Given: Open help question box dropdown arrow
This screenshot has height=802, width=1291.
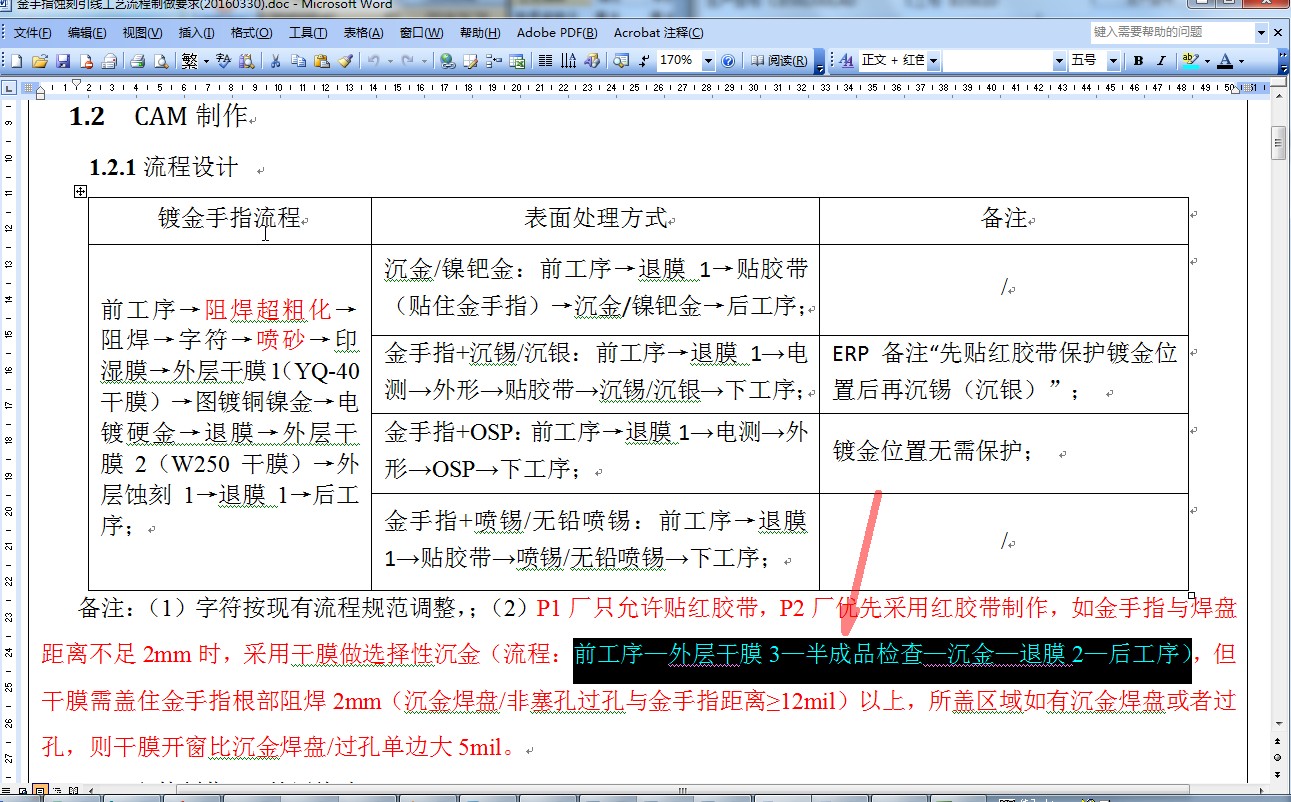Looking at the screenshot, I should point(1262,32).
